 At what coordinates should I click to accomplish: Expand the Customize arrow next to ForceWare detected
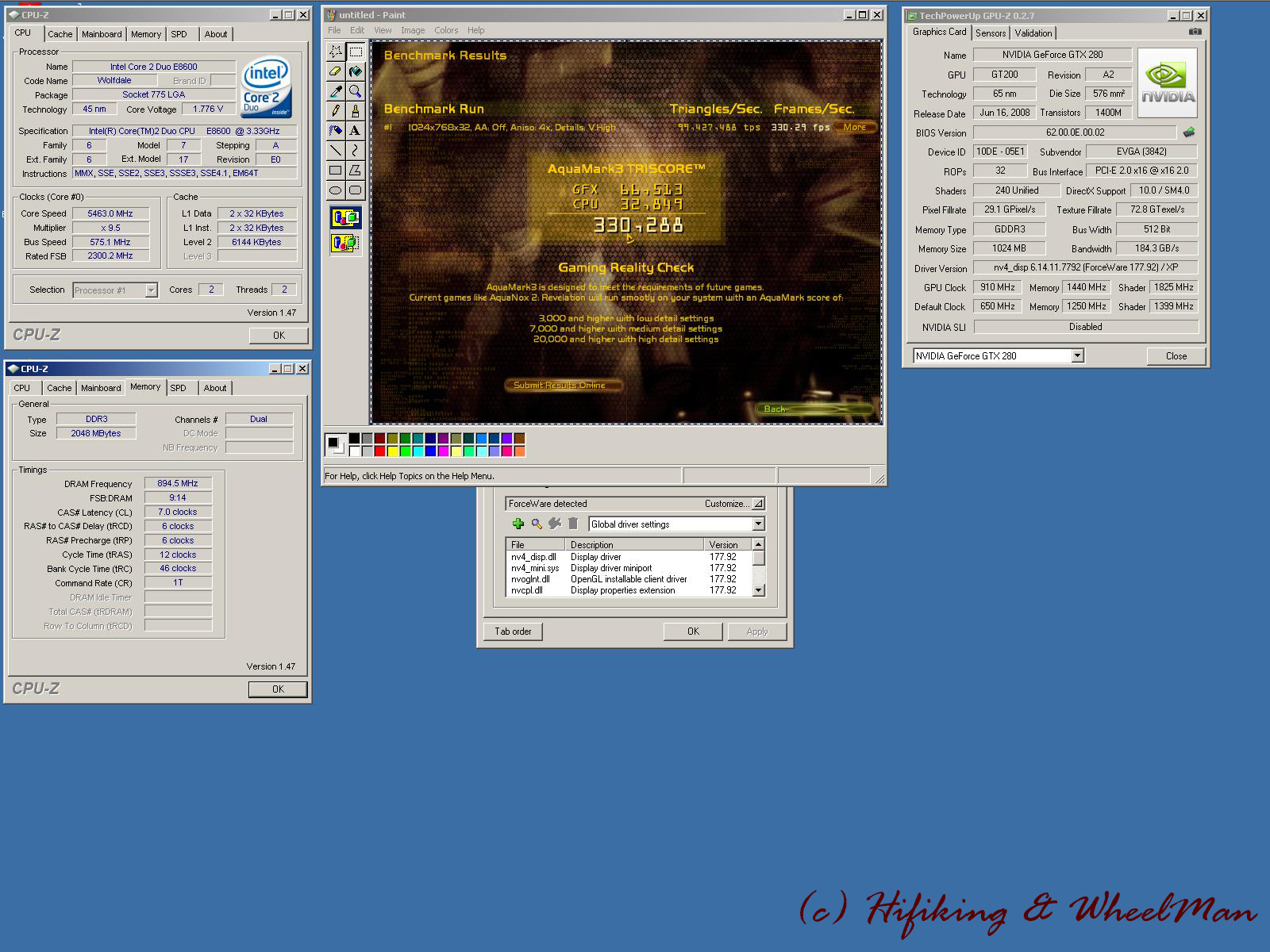click(x=758, y=504)
